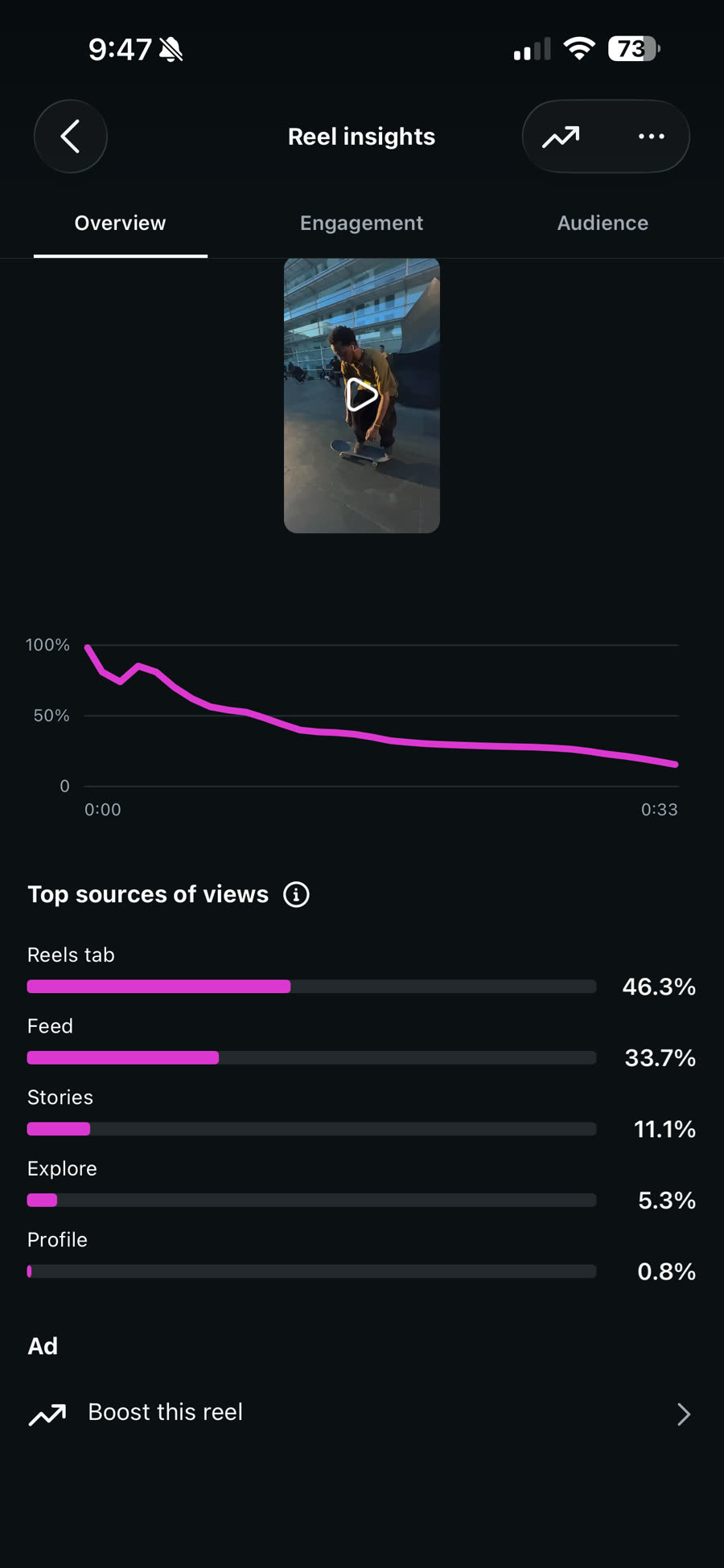Select the Overview tab
Viewport: 724px width, 1568px height.
tap(120, 223)
